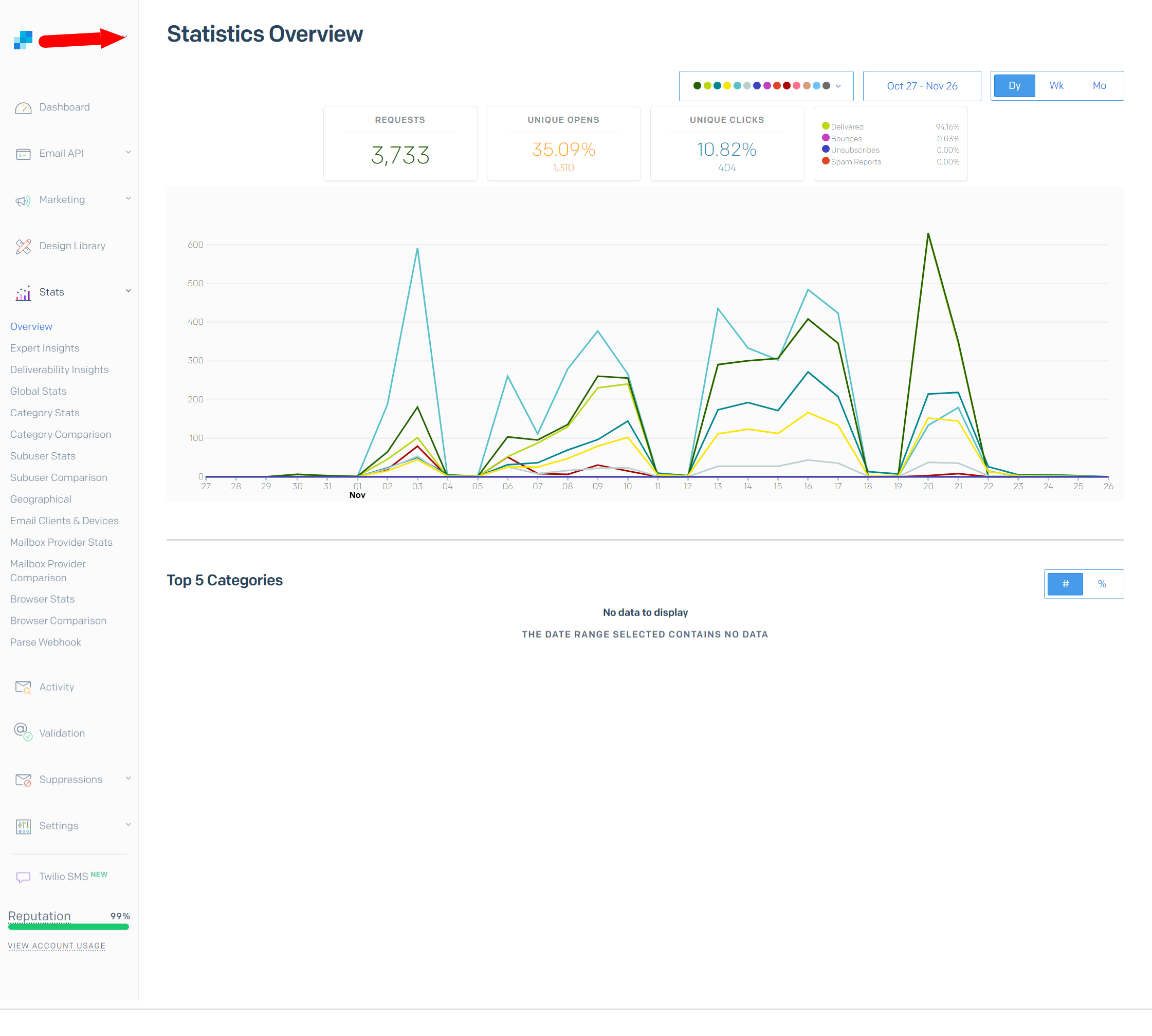This screenshot has width=1152, height=1036.
Task: Open the Dashboard gauge icon
Action: (23, 107)
